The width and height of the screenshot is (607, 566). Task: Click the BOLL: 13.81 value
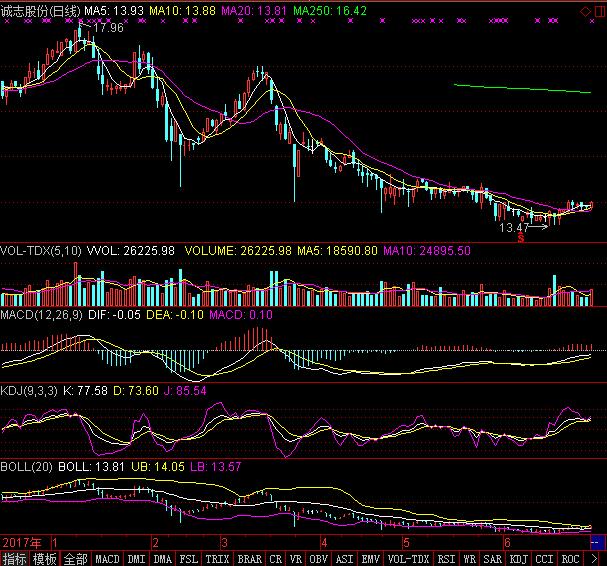(x=91, y=467)
